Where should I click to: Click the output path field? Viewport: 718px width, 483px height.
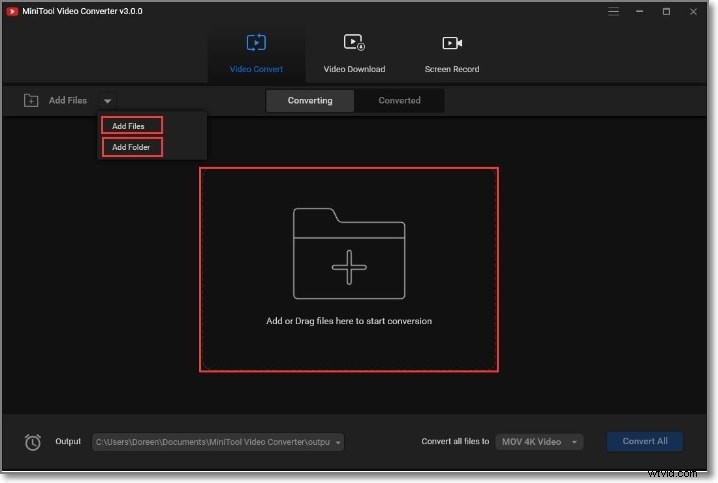(x=218, y=442)
